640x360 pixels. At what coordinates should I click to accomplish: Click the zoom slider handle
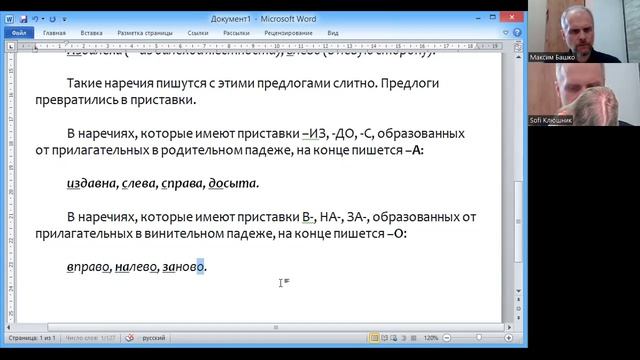[479, 338]
